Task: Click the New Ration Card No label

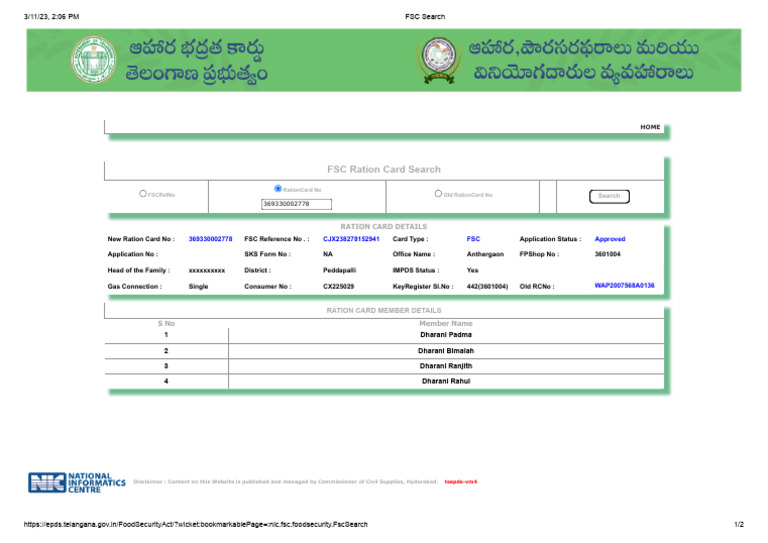Action: [x=141, y=239]
